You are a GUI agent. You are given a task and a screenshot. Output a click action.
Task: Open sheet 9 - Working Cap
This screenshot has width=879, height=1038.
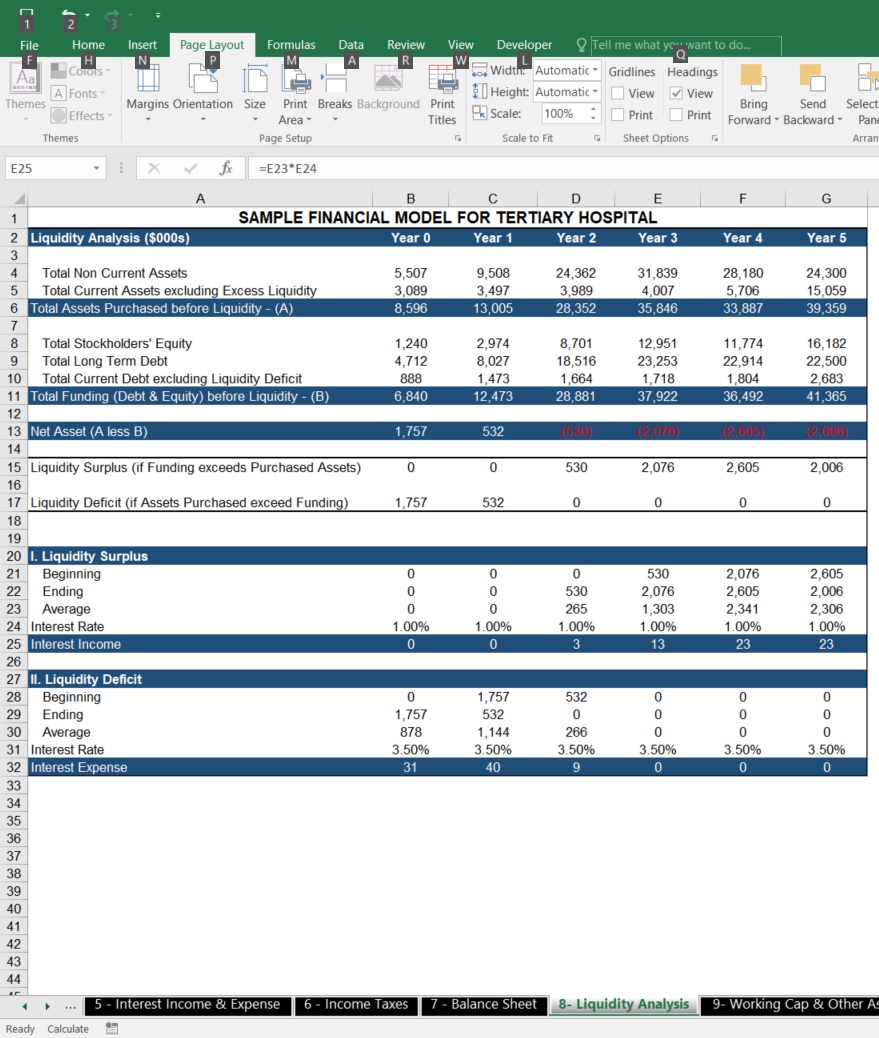pyautogui.click(x=791, y=1004)
